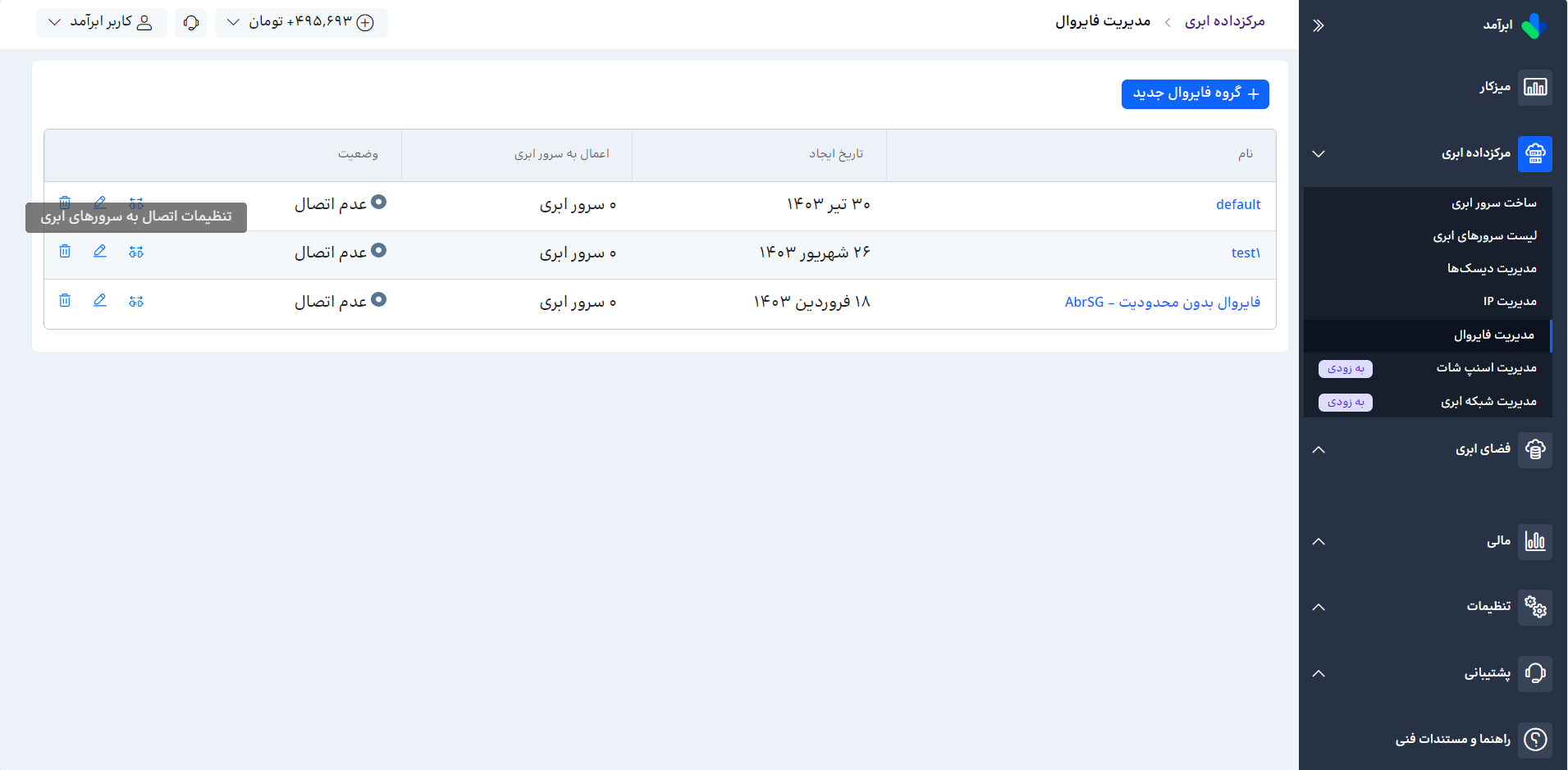Expand the تنظیمات menu chevron
Image resolution: width=1568 pixels, height=770 pixels.
pyautogui.click(x=1319, y=607)
